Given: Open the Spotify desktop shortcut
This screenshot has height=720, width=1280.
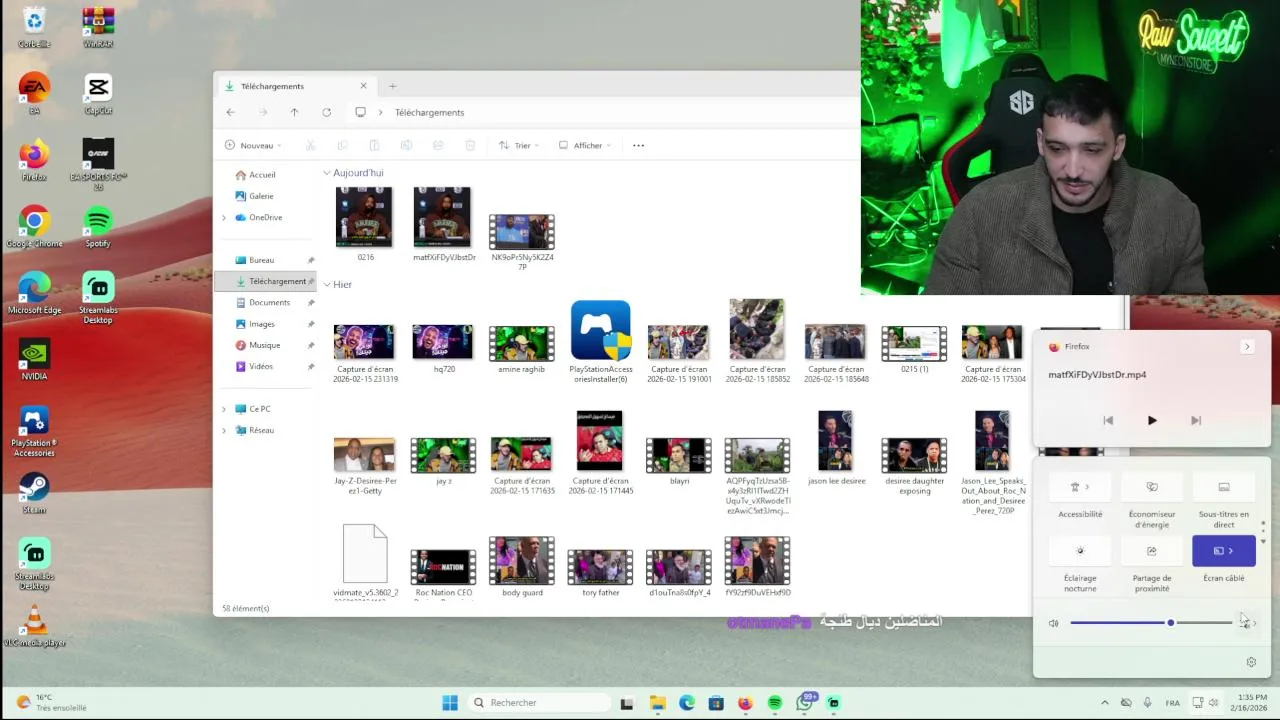Looking at the screenshot, I should 98,226.
